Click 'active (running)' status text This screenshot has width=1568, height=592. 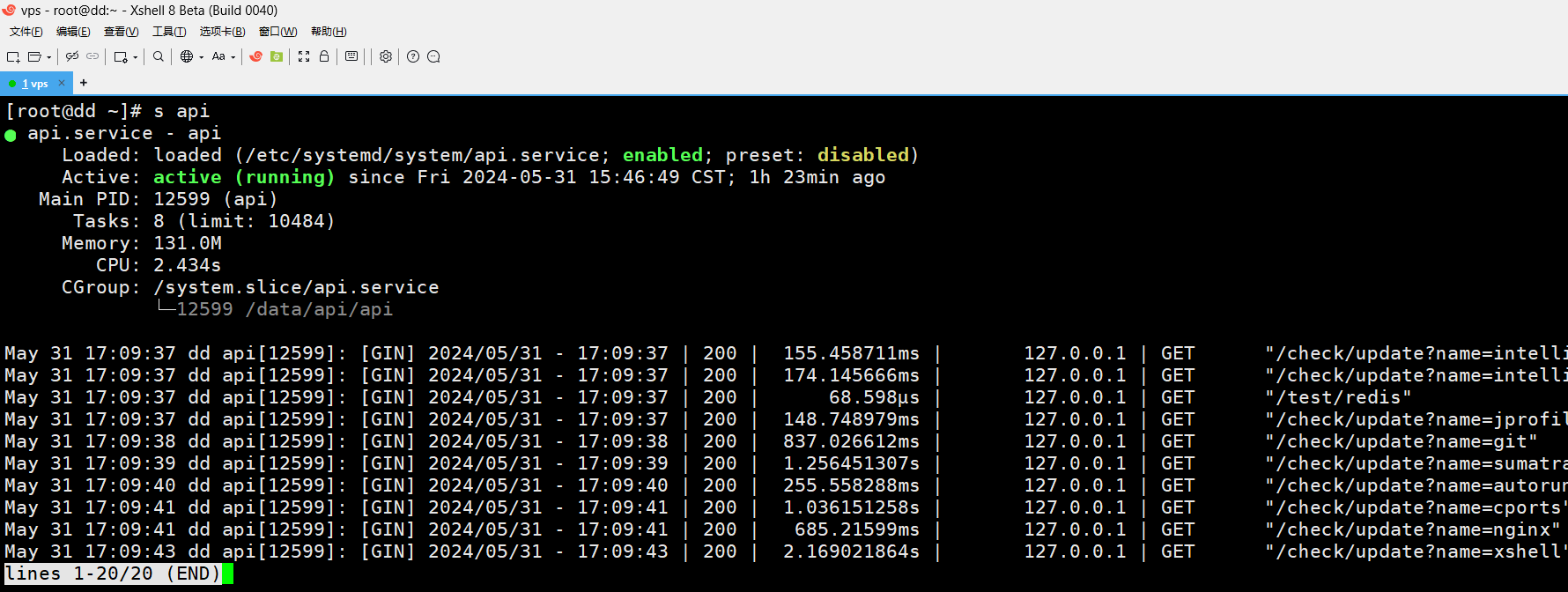click(x=244, y=177)
